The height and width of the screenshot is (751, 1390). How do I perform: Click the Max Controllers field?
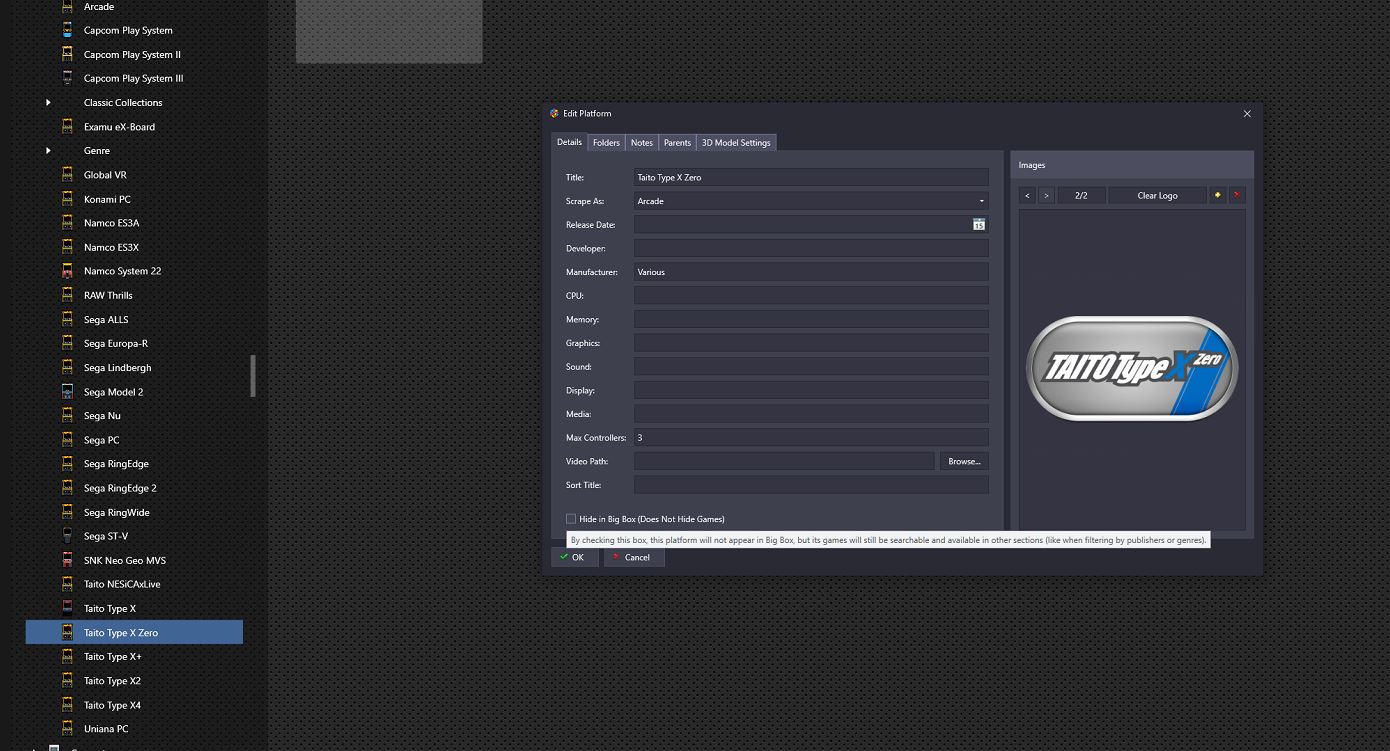811,437
